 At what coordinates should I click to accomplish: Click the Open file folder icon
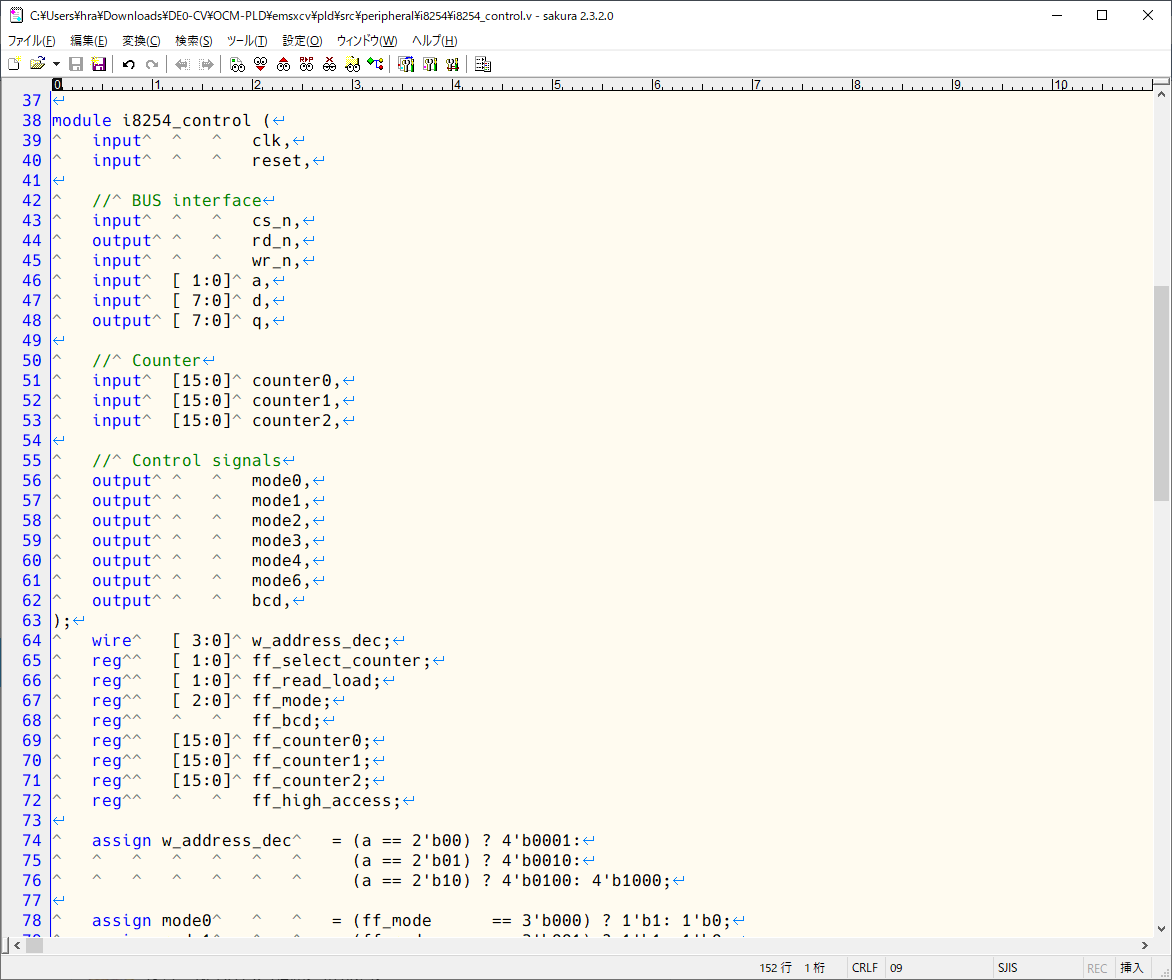36,64
